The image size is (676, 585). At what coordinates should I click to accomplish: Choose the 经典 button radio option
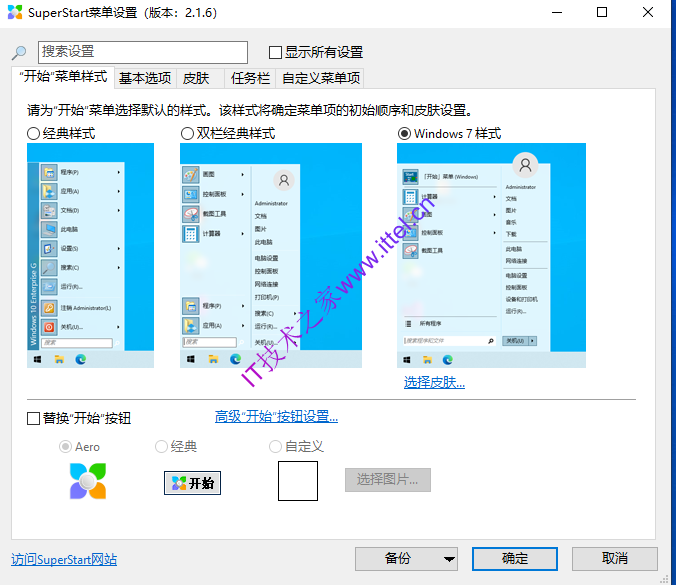pos(161,447)
